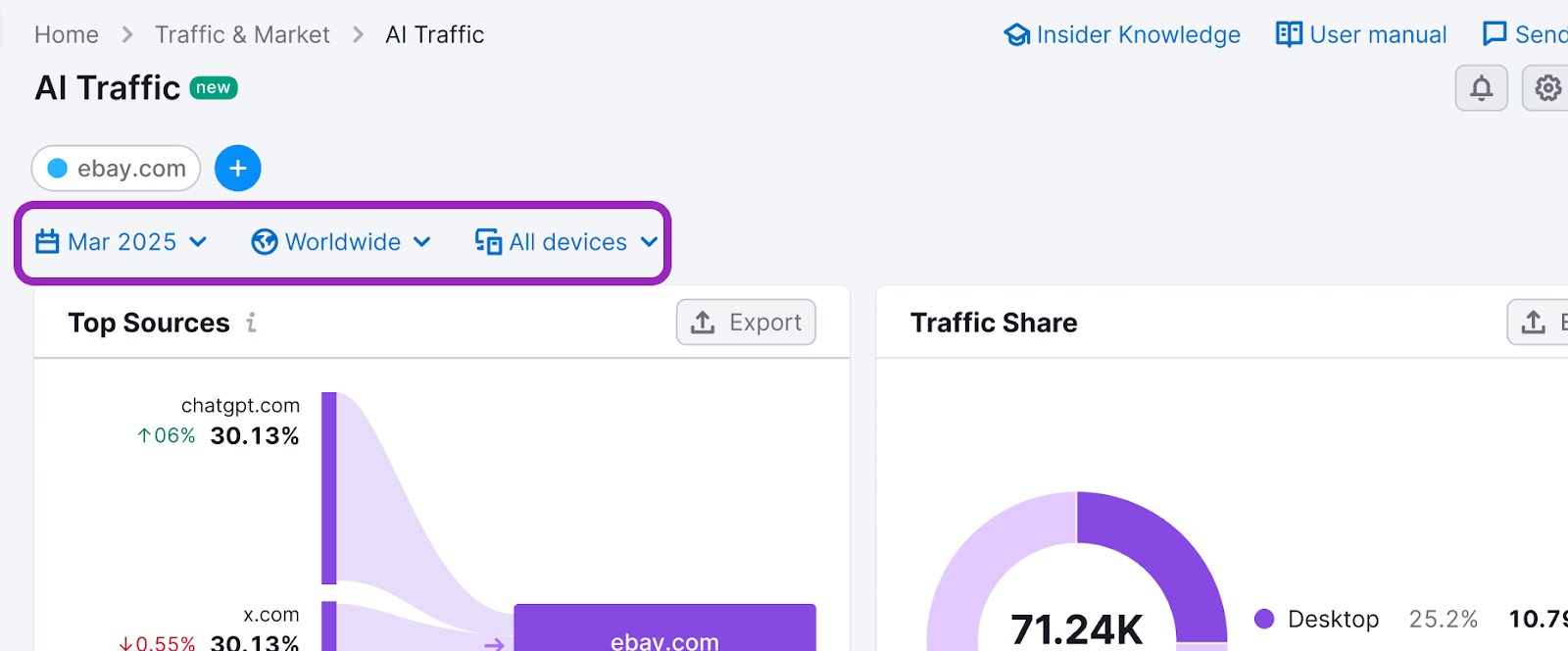Click the x.com 0.55% decrease indicator
Image resolution: width=1568 pixels, height=651 pixels.
[x=157, y=643]
